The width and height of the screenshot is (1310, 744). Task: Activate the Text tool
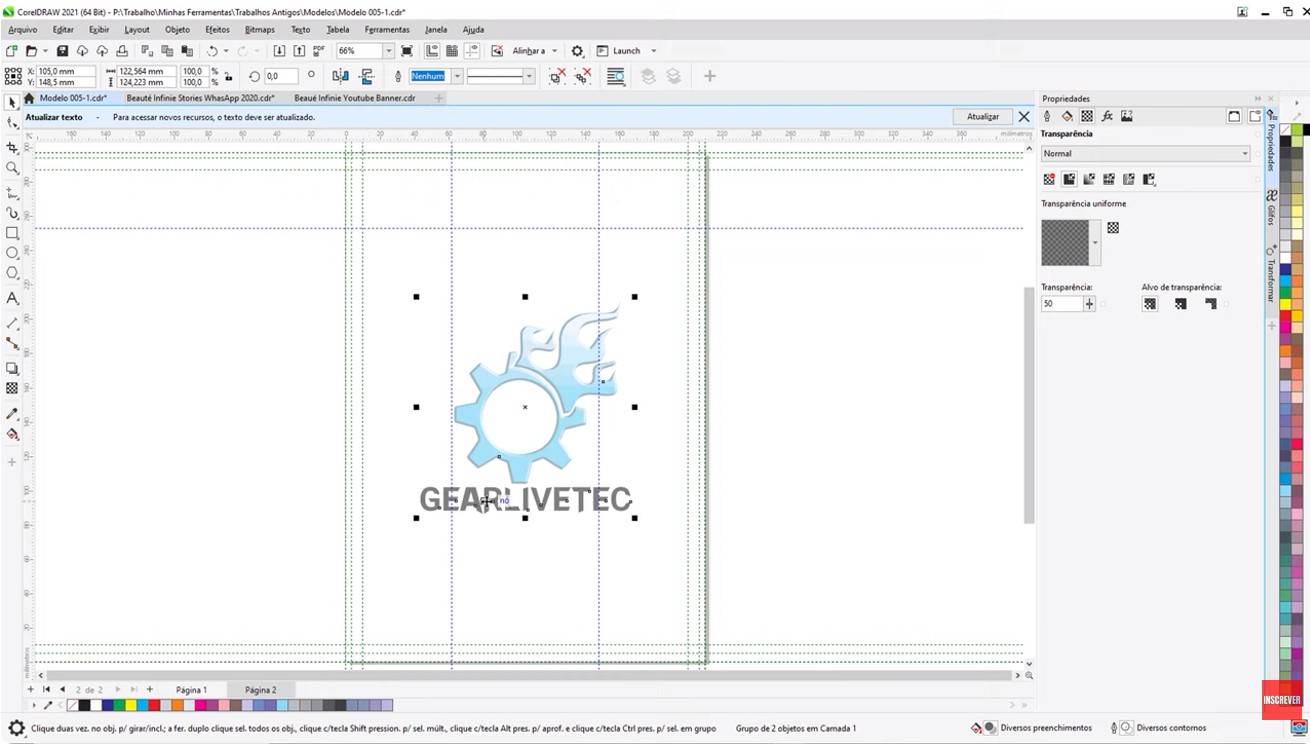(x=12, y=298)
